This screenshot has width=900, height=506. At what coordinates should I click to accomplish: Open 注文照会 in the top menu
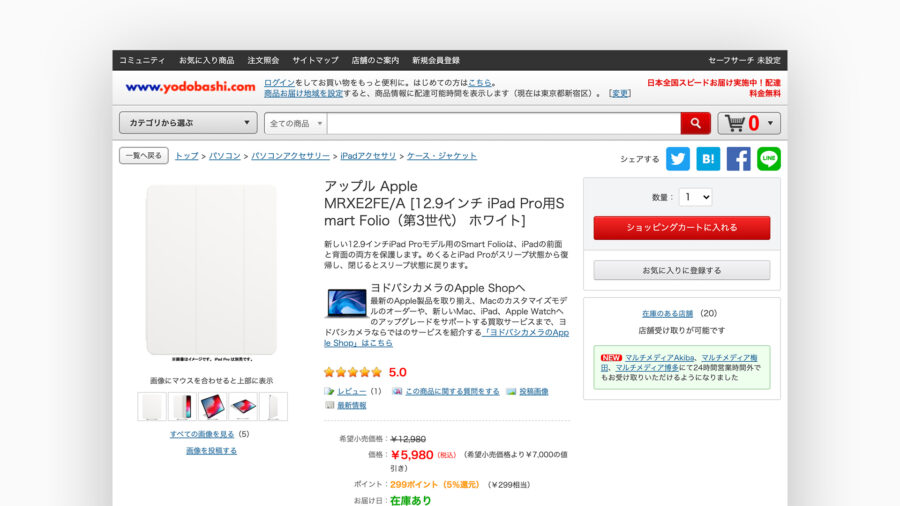pos(263,60)
